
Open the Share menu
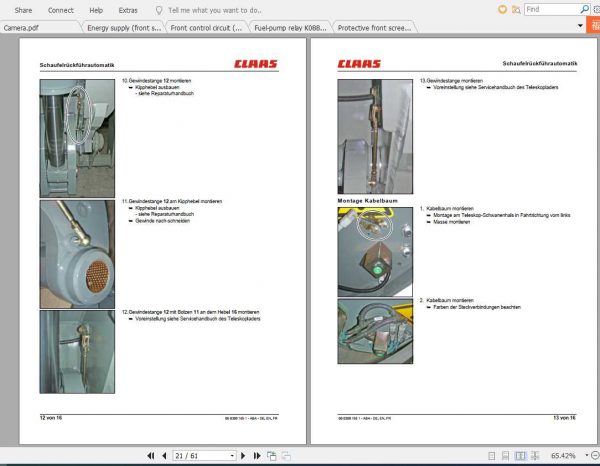(22, 9)
